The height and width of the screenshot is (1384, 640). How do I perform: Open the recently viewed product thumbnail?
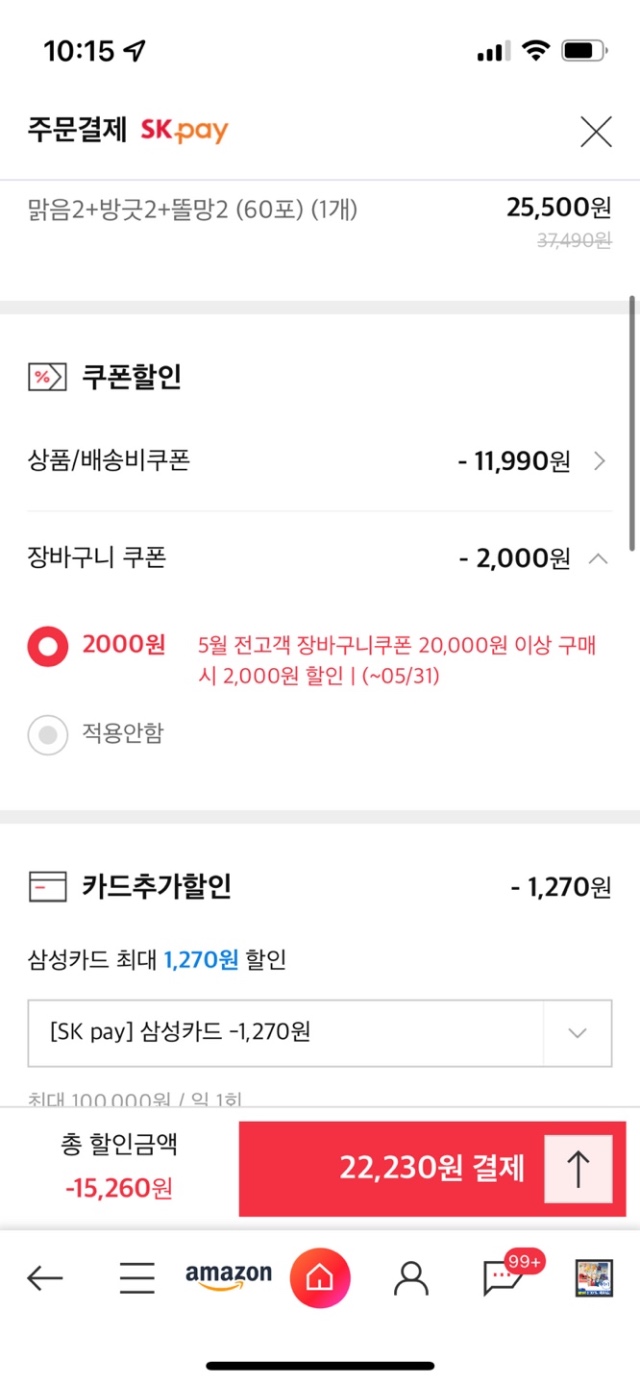(594, 1277)
